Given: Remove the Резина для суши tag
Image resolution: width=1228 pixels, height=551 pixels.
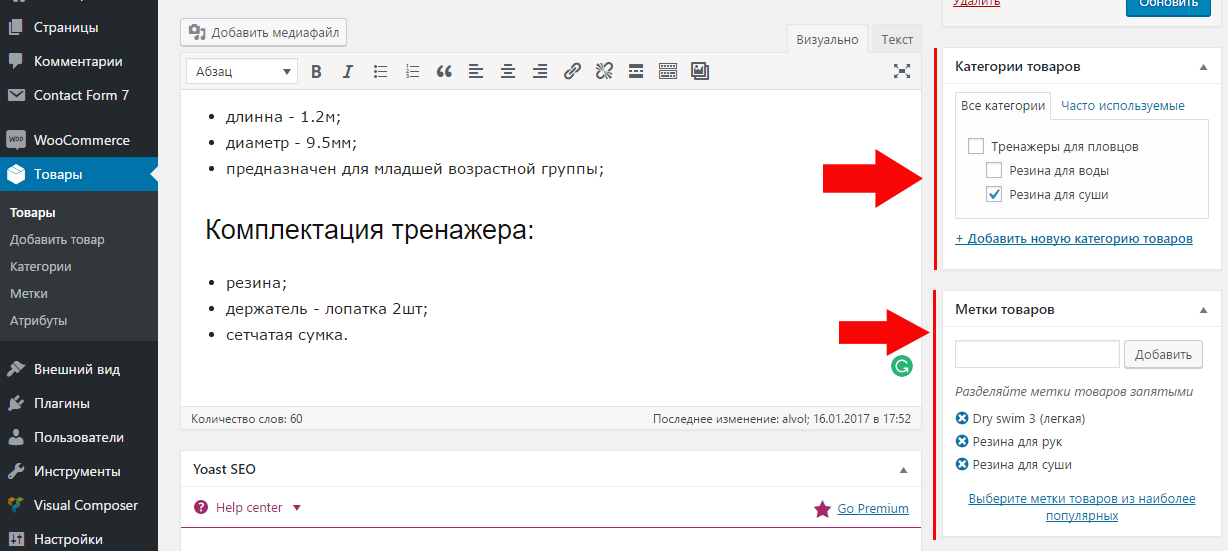Looking at the screenshot, I should pyautogui.click(x=962, y=464).
